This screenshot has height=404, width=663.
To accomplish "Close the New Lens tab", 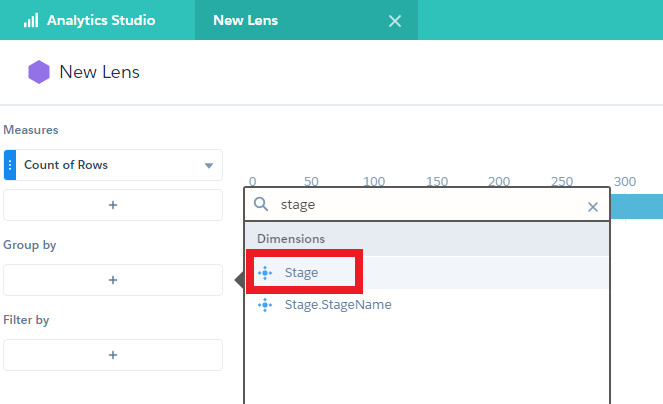I will [x=394, y=21].
